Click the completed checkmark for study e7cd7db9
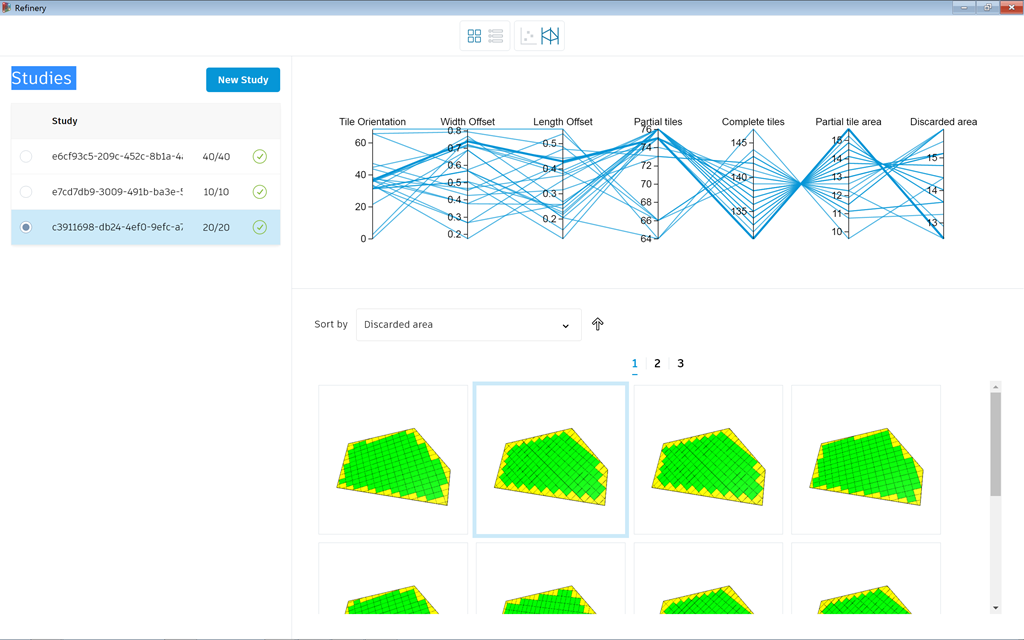This screenshot has height=640, width=1024. tap(260, 192)
